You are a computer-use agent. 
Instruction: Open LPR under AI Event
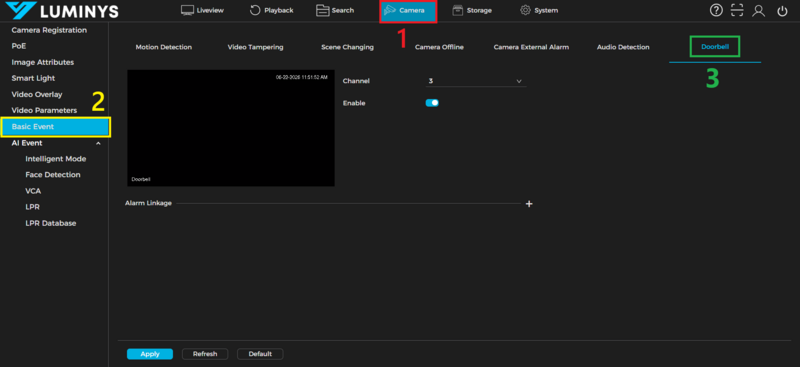(x=32, y=207)
